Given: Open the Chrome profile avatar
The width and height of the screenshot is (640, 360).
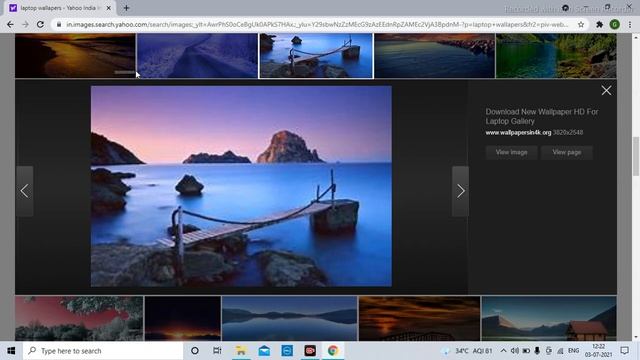Looking at the screenshot, I should tap(615, 24).
